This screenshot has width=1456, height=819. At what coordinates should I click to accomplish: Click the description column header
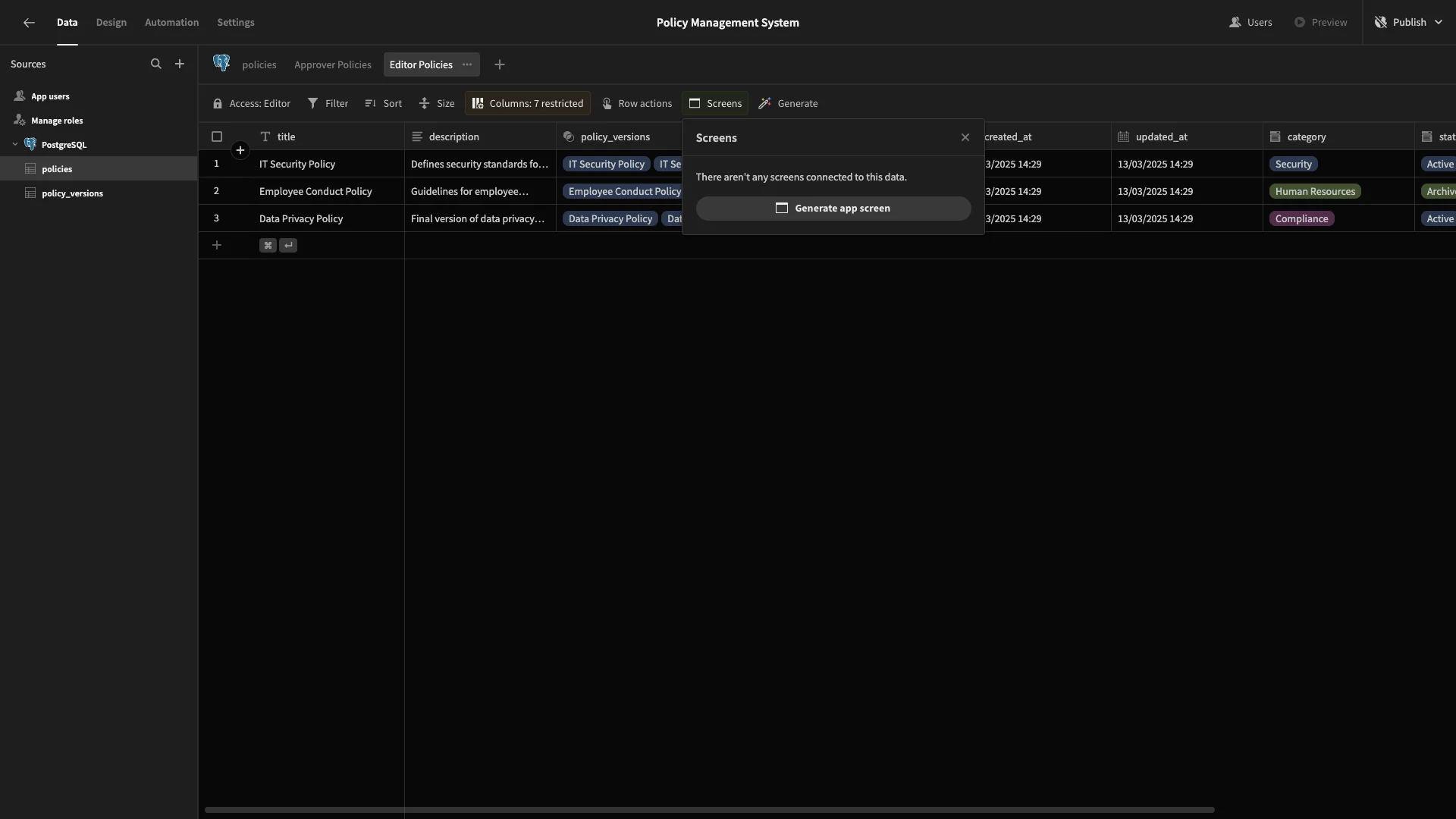tap(480, 136)
